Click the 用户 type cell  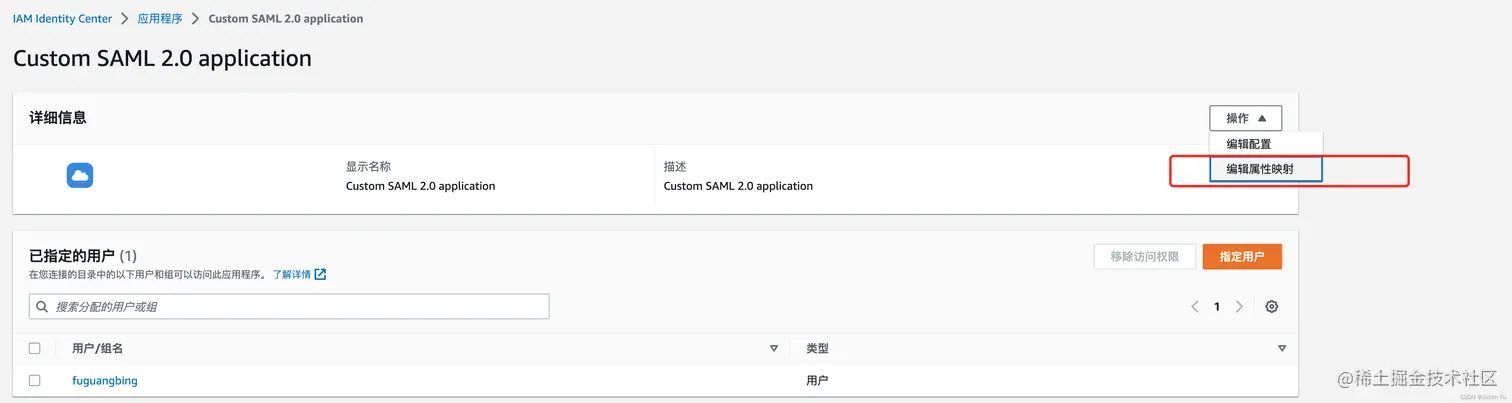pyautogui.click(x=817, y=381)
